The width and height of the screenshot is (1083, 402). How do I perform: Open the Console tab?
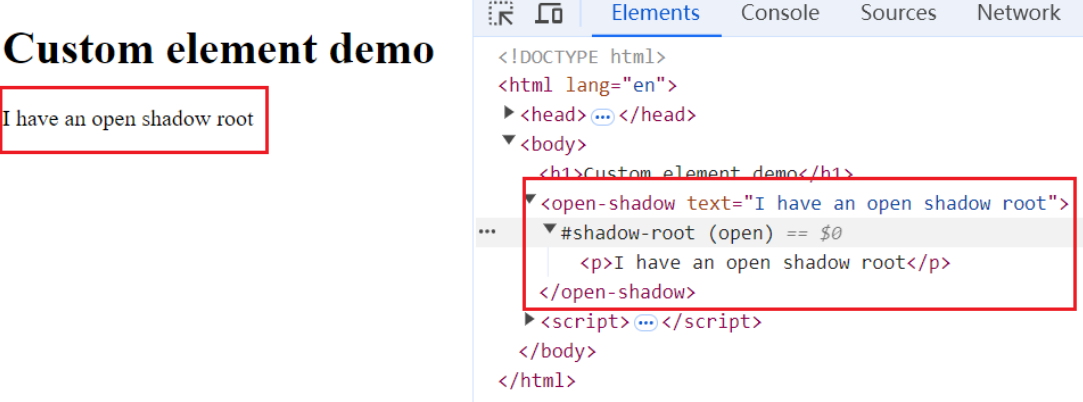pos(780,13)
